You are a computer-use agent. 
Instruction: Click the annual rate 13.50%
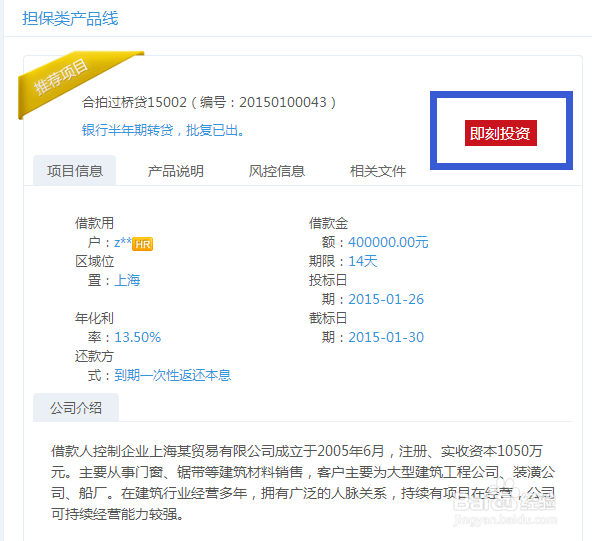click(138, 337)
